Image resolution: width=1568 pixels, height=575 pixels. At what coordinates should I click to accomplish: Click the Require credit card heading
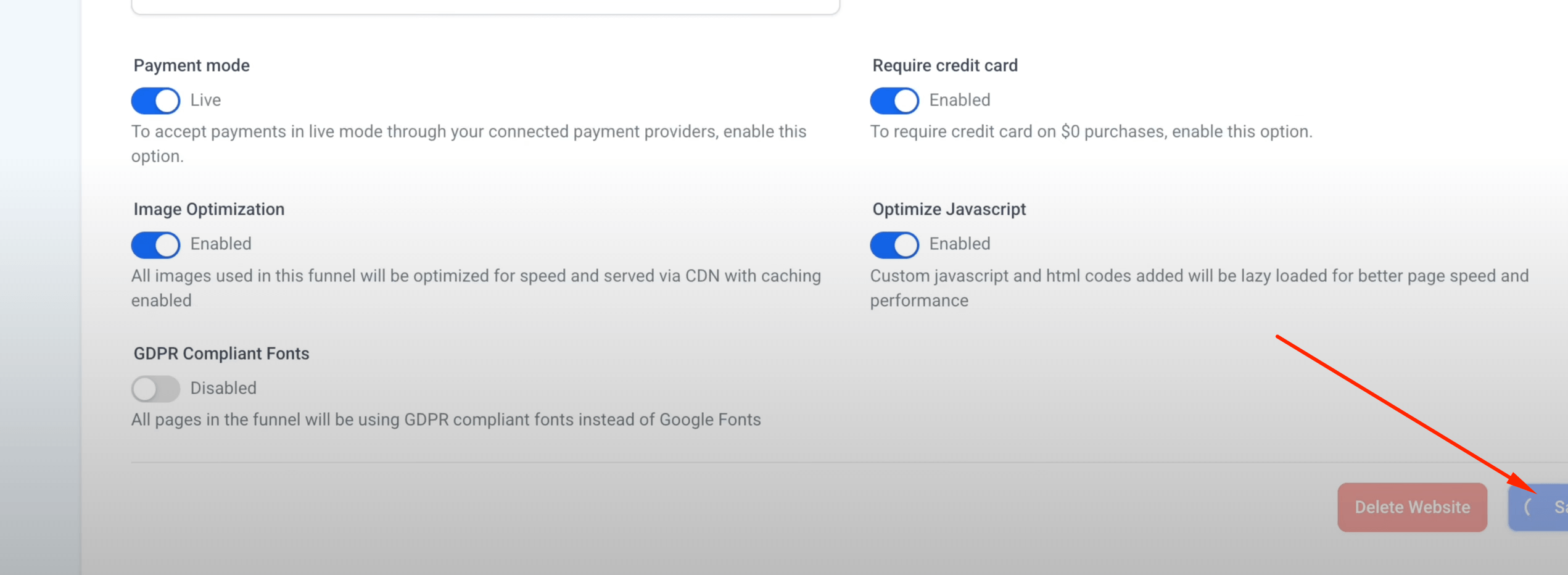[944, 65]
